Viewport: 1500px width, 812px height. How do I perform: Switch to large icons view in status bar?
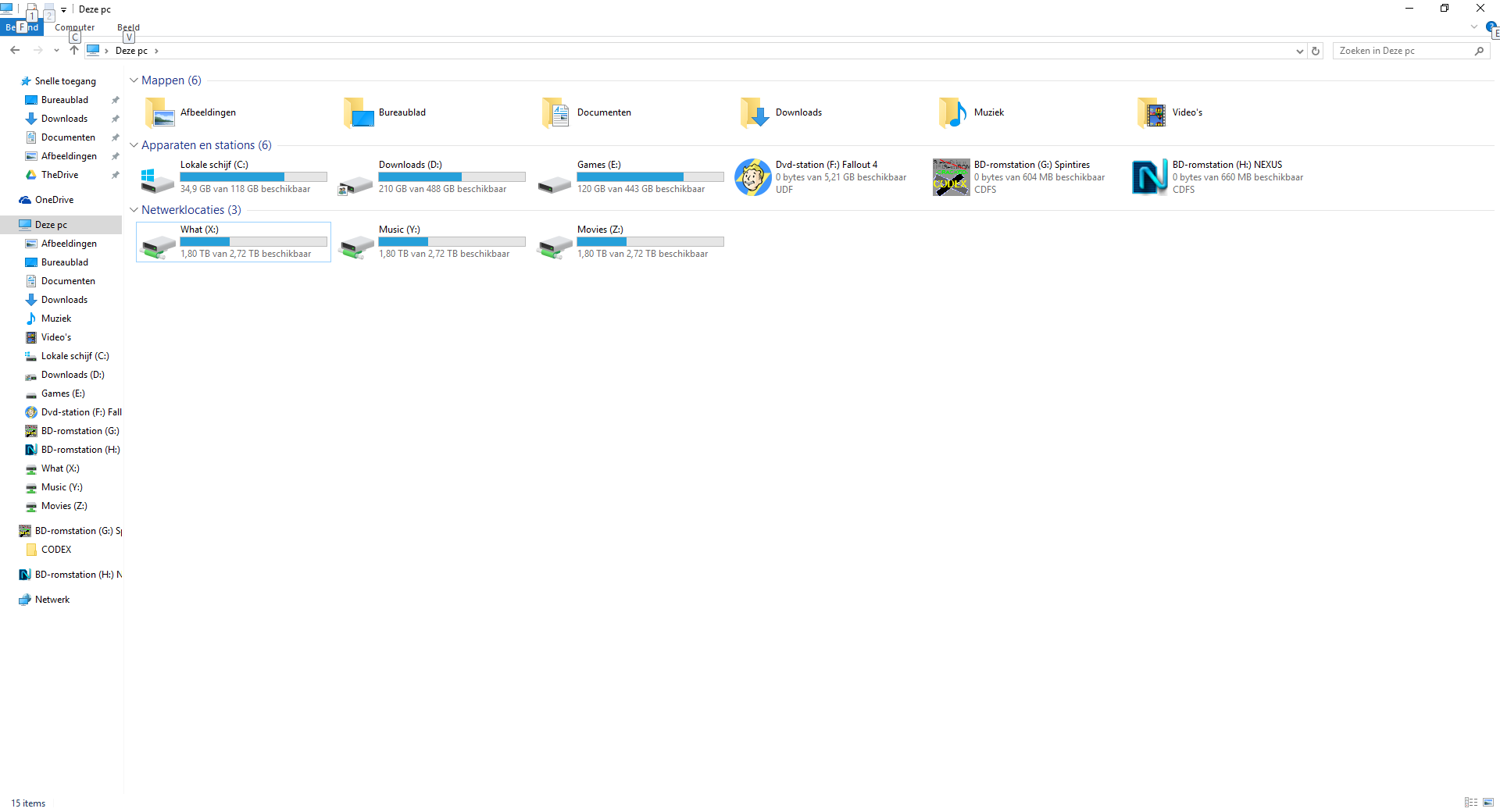1488,803
